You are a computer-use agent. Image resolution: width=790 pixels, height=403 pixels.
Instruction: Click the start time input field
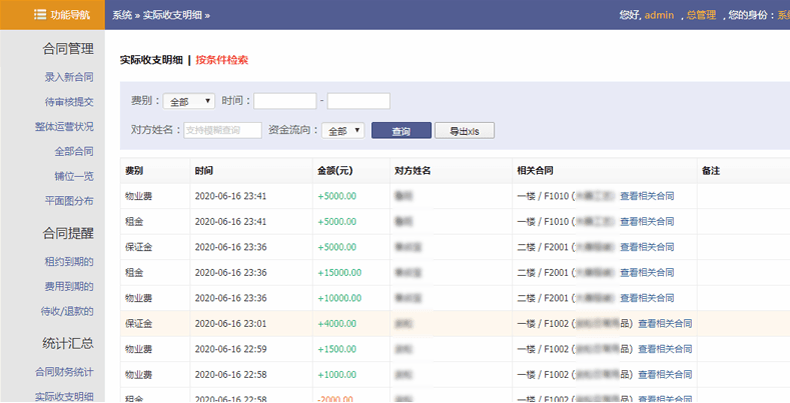tap(285, 101)
